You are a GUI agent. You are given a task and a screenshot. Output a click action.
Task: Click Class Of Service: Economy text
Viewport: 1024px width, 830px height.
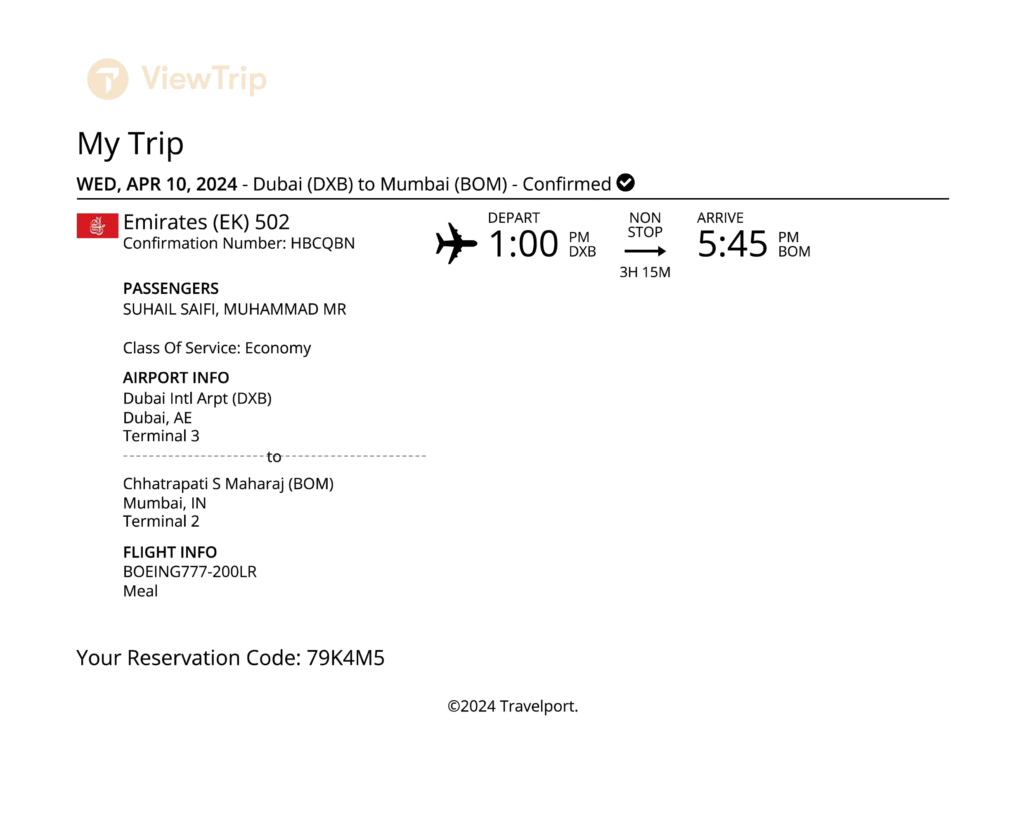pyautogui.click(x=217, y=348)
